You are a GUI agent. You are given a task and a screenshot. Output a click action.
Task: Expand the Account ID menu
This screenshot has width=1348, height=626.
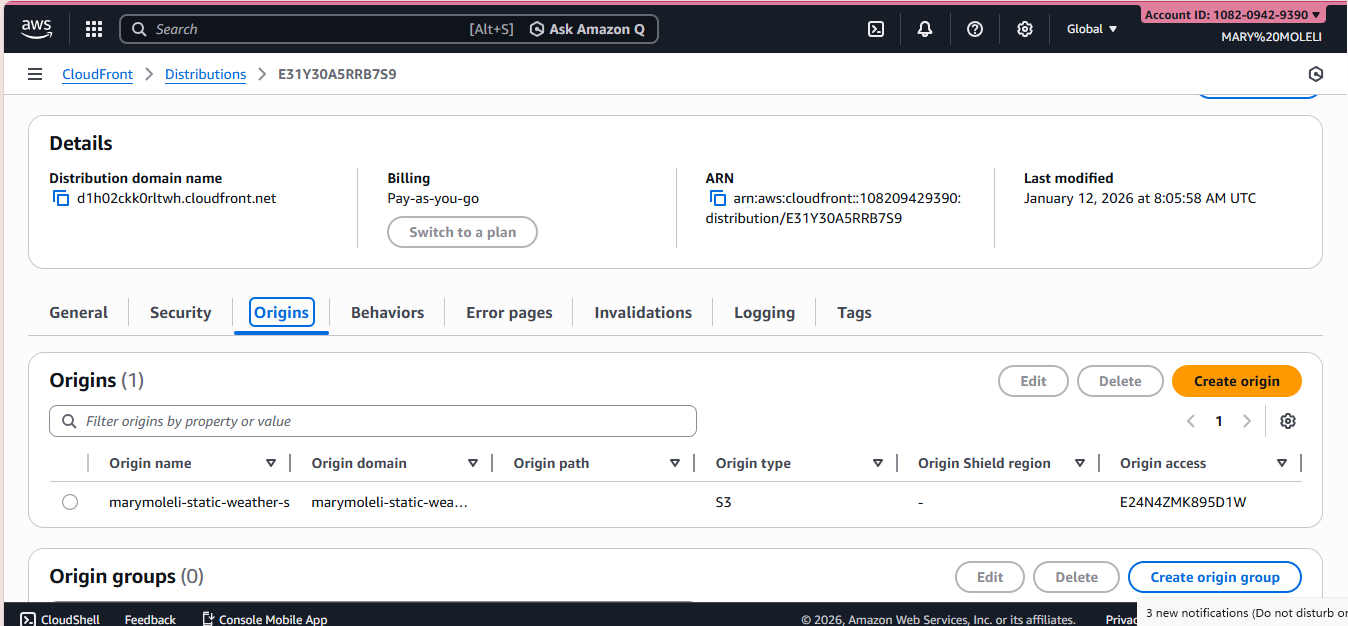tap(1232, 14)
